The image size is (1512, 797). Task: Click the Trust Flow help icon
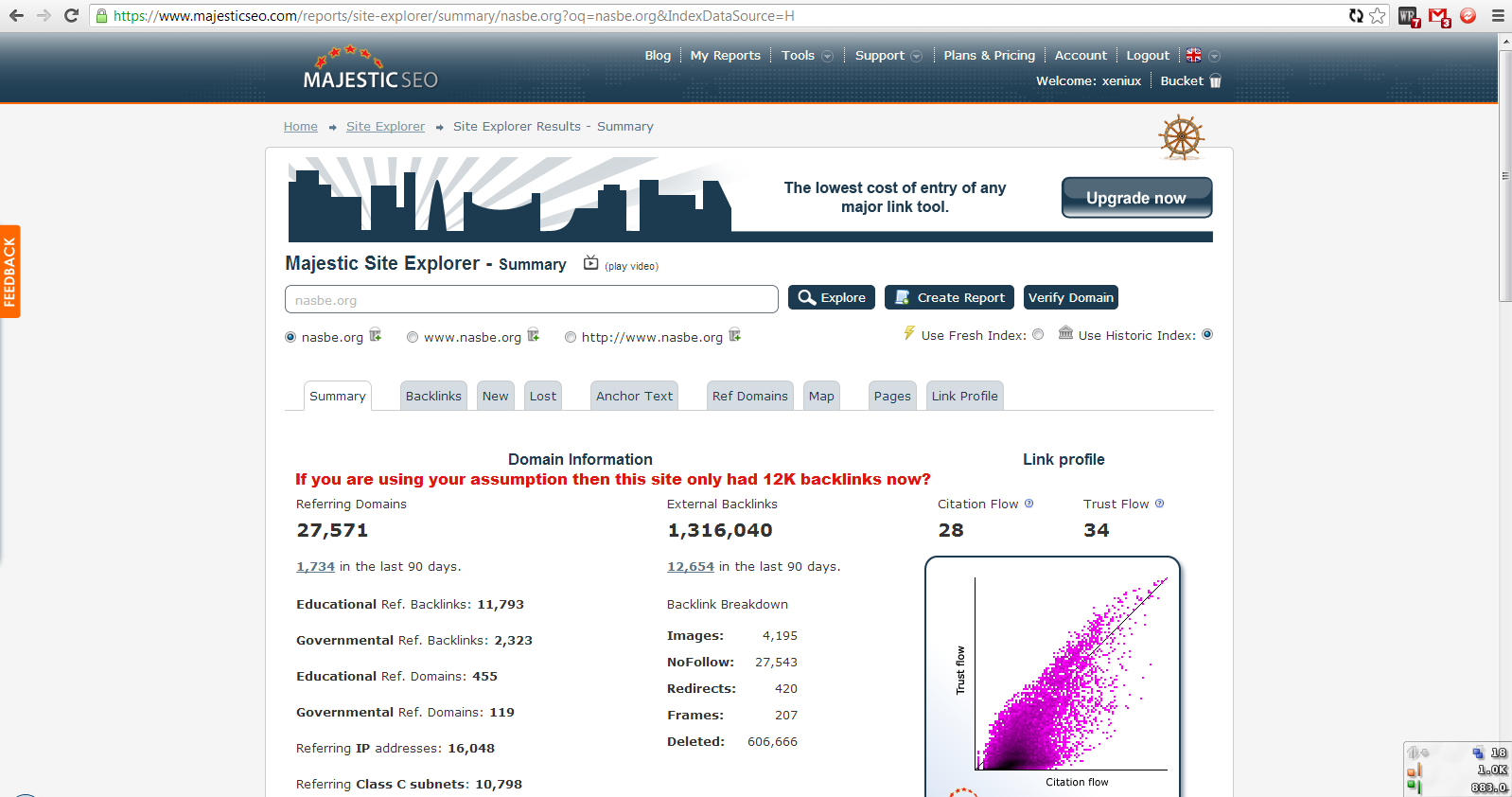(x=1160, y=504)
